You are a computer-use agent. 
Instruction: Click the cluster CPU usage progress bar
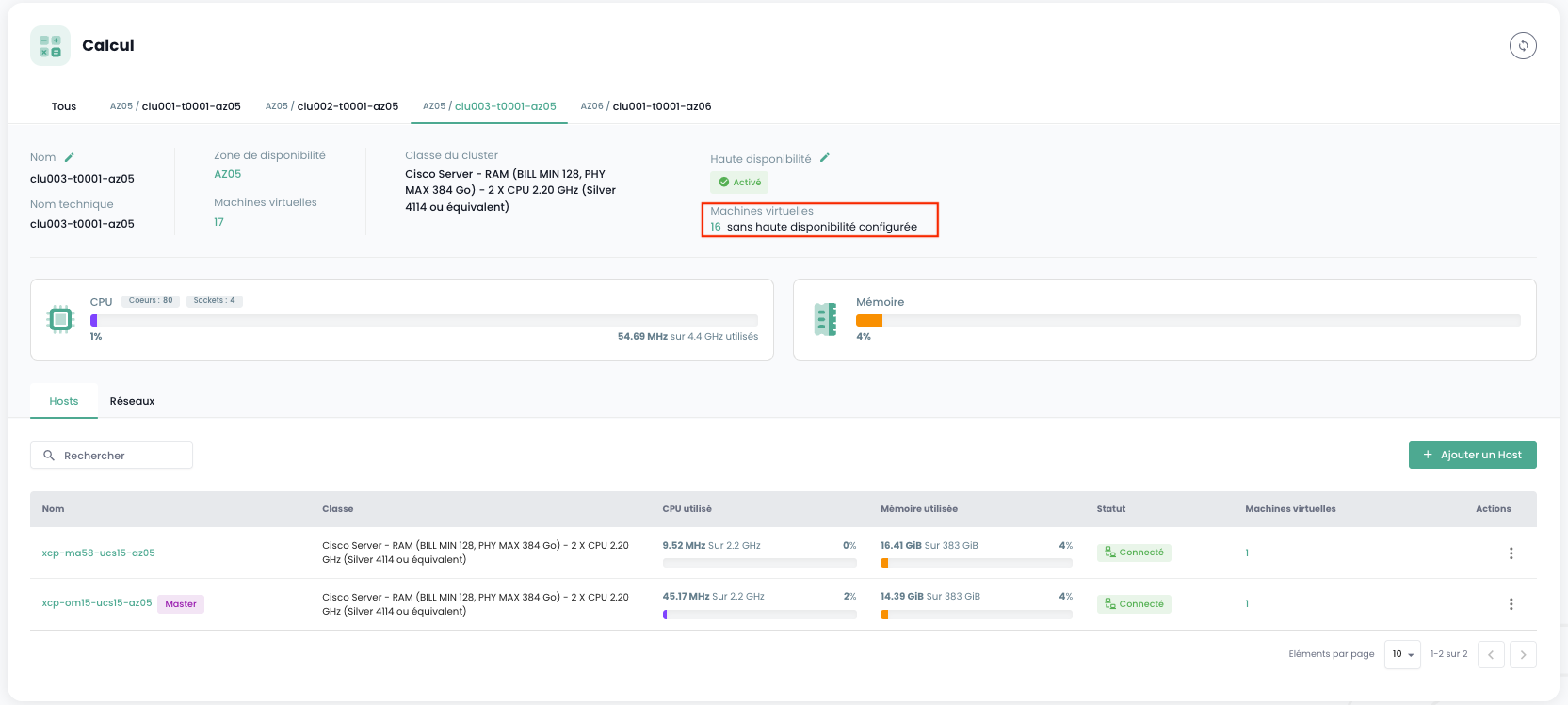[x=424, y=320]
